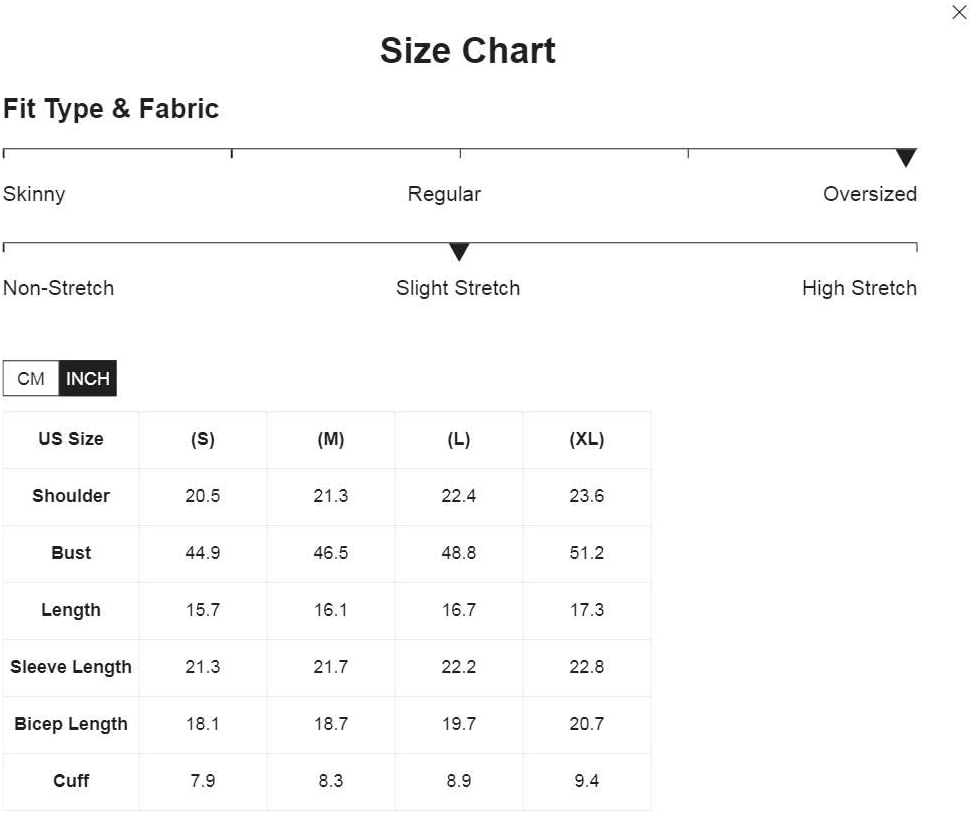The width and height of the screenshot is (972, 813).
Task: Click the Slight Stretch marker triangle
Action: (x=459, y=252)
